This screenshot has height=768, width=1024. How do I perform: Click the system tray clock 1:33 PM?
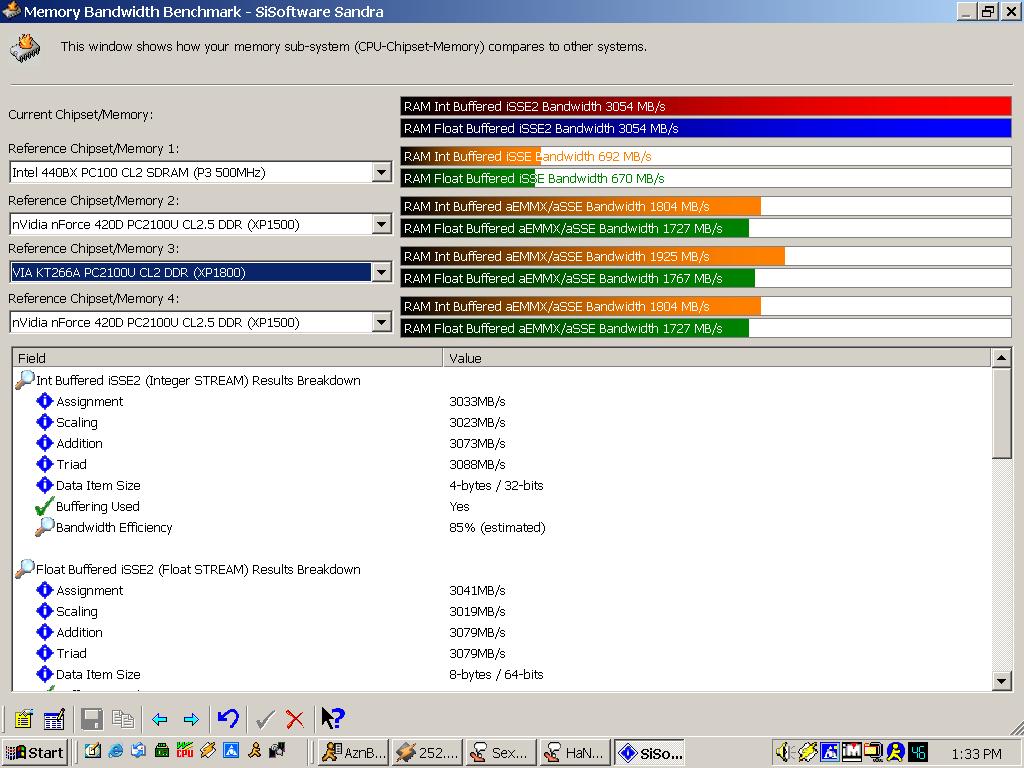(976, 754)
